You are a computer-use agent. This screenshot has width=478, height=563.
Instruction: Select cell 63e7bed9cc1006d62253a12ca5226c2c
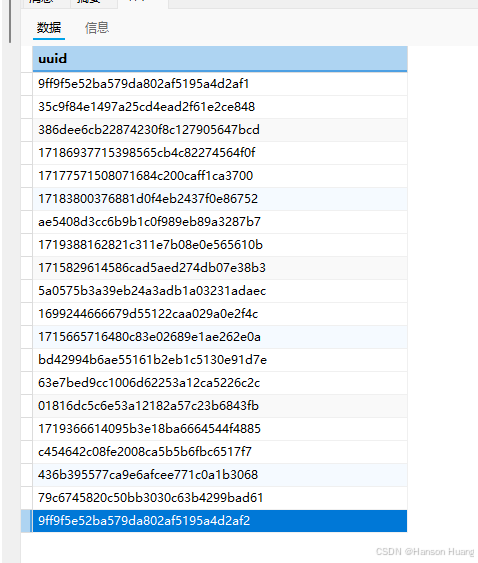point(220,383)
